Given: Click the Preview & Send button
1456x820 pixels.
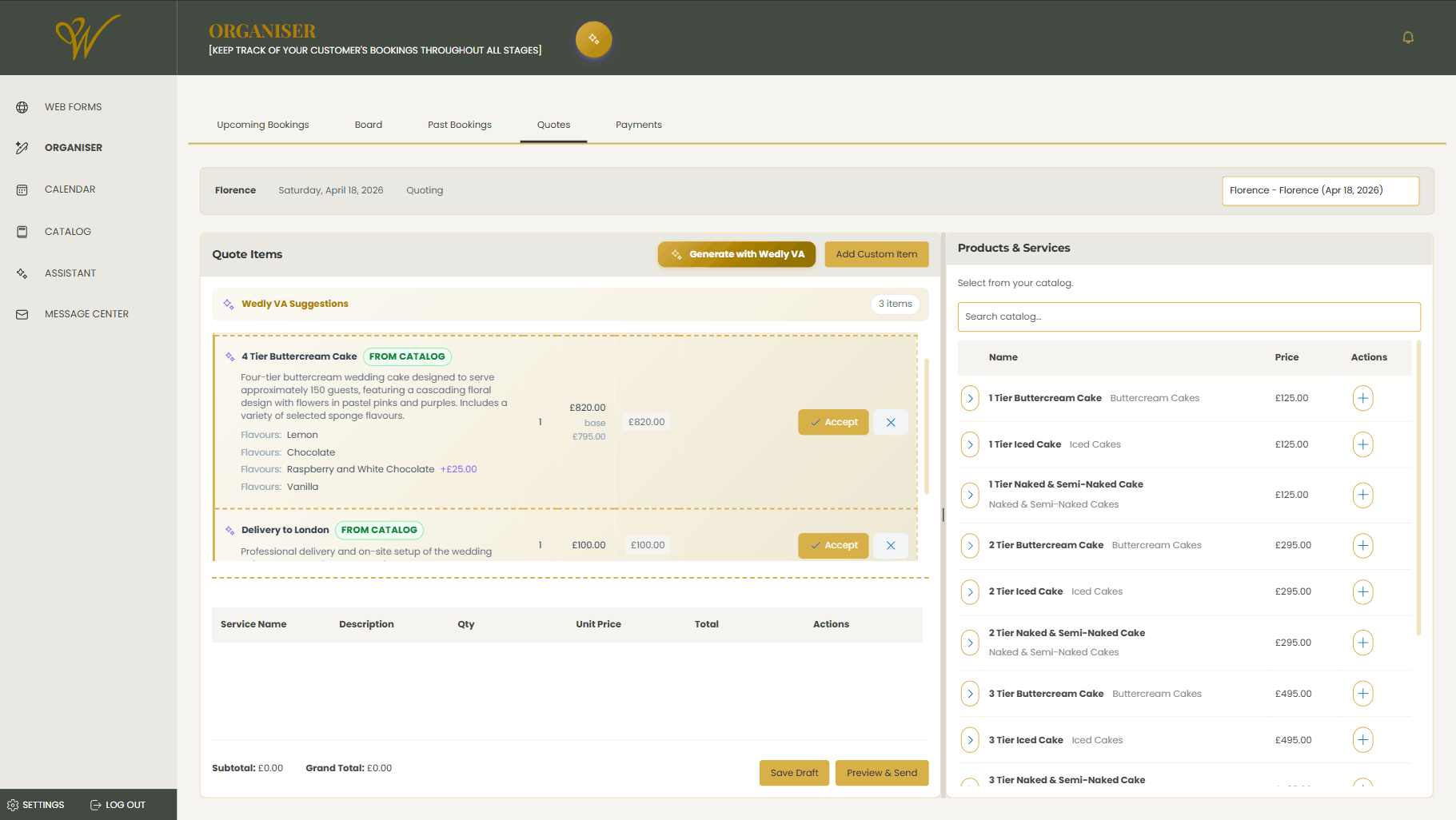Looking at the screenshot, I should [x=882, y=773].
